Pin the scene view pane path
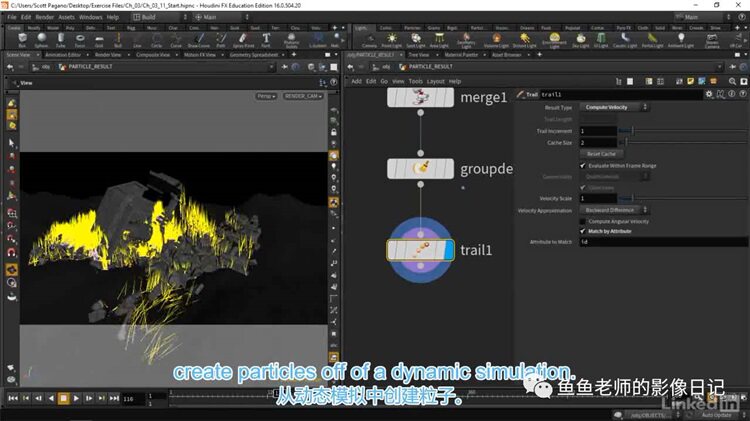 coord(285,67)
